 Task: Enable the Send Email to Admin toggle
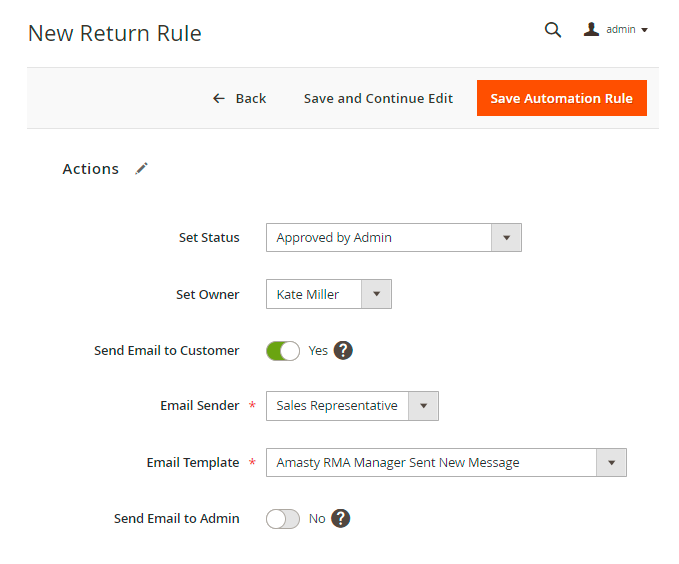pos(283,519)
